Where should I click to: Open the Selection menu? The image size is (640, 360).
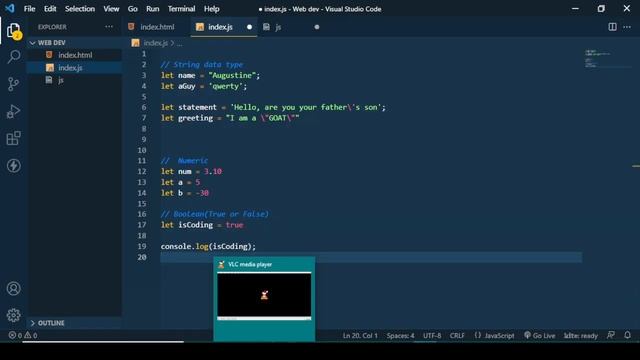(80, 9)
